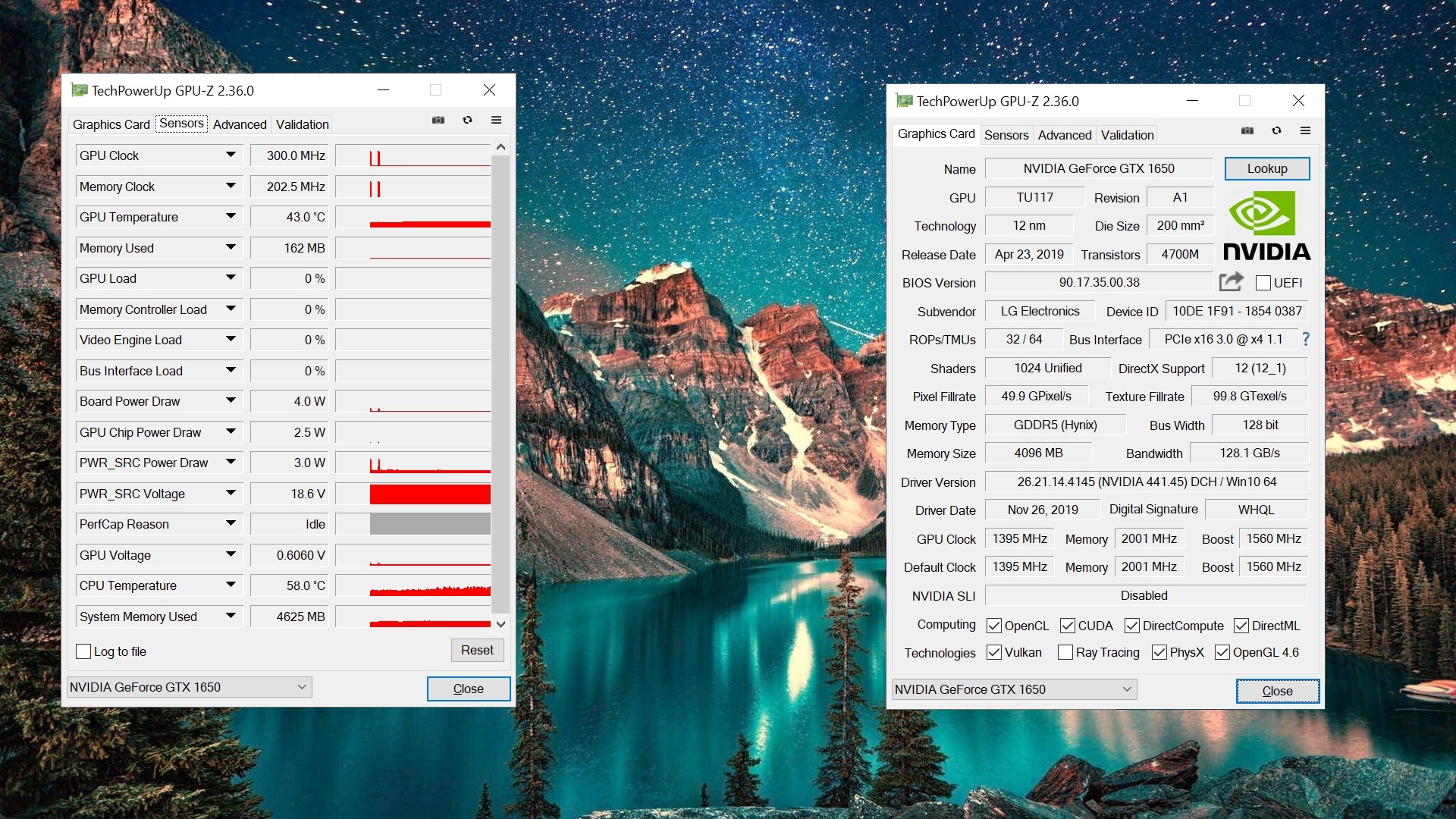The width and height of the screenshot is (1456, 819).
Task: Click the camera icon in Graphics Card window
Action: [1247, 130]
